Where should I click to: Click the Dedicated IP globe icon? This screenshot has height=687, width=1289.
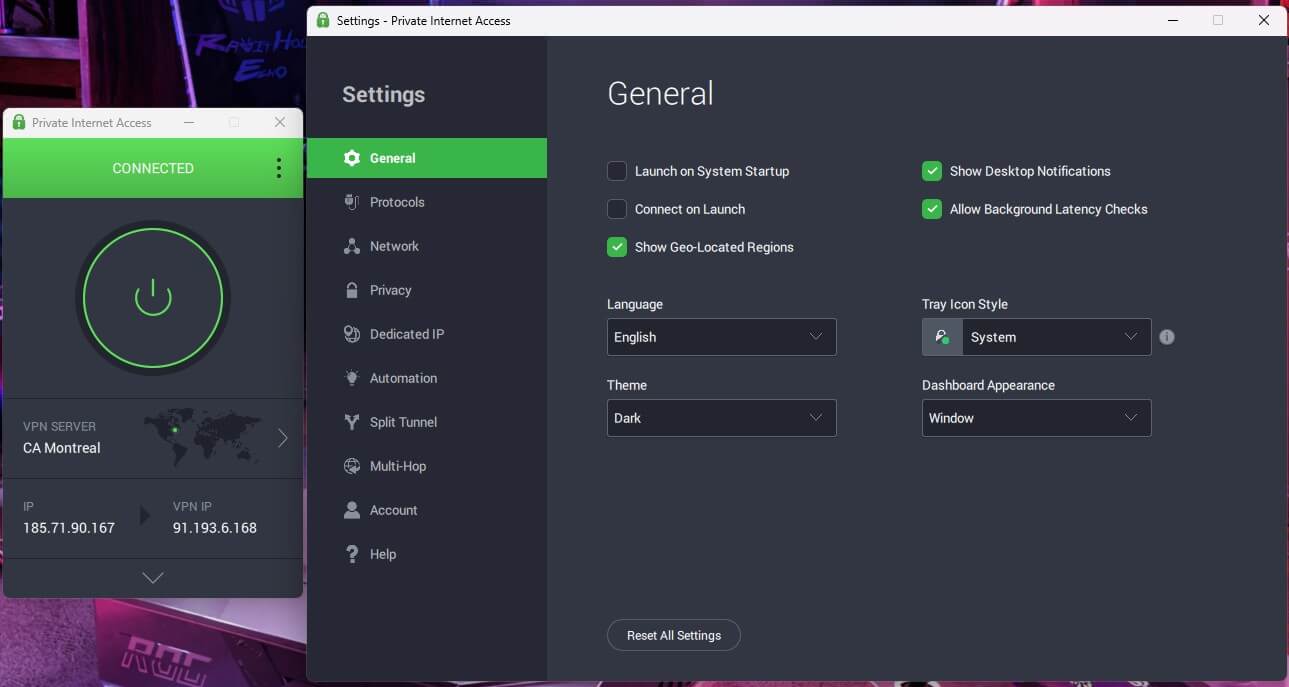pyautogui.click(x=352, y=334)
